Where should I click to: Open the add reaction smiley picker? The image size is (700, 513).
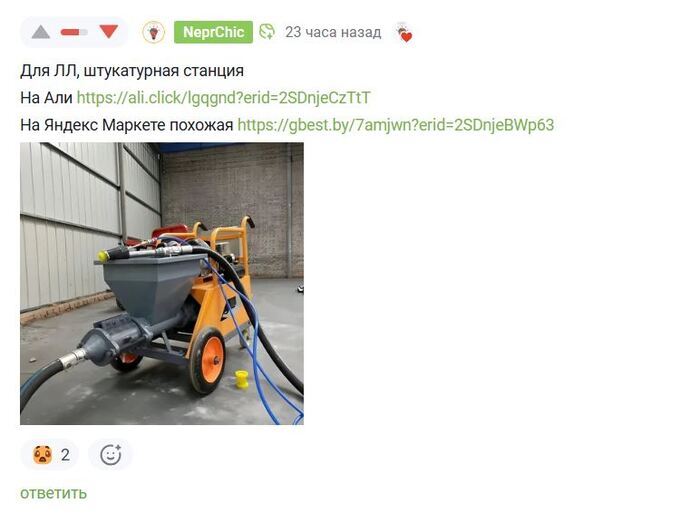point(111,455)
